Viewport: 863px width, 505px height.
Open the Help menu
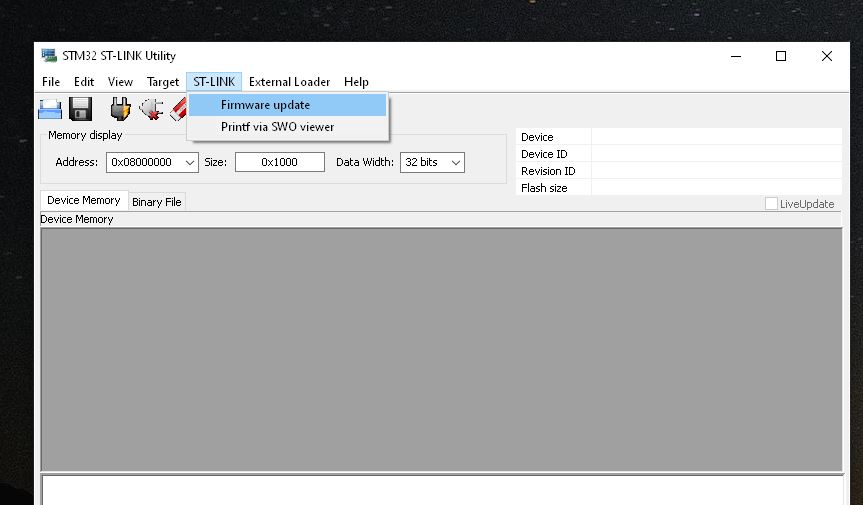(356, 82)
